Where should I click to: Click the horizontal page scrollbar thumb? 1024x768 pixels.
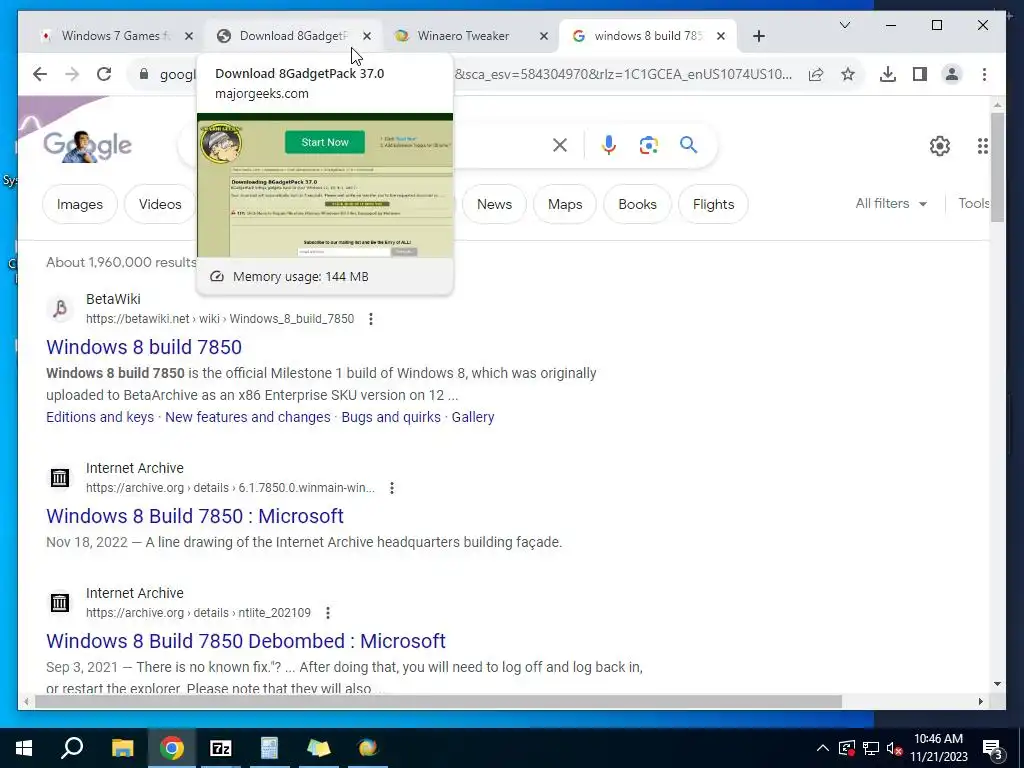click(438, 701)
